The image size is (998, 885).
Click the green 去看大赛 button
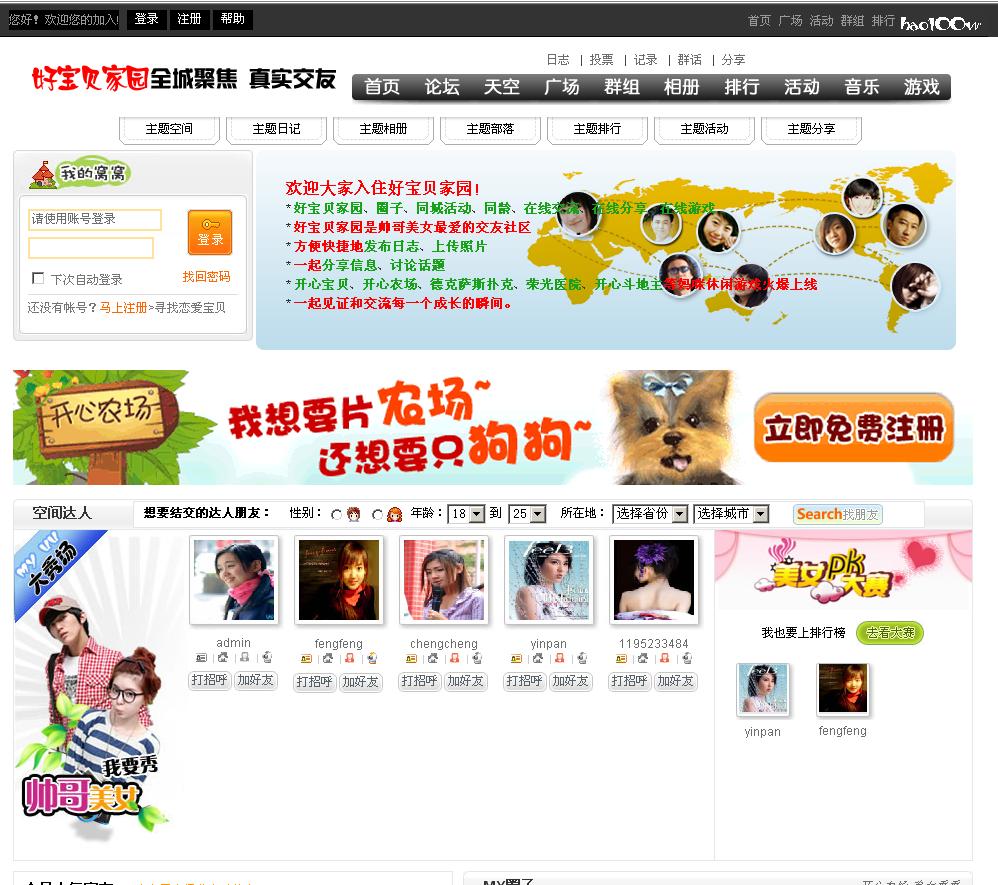coord(890,633)
